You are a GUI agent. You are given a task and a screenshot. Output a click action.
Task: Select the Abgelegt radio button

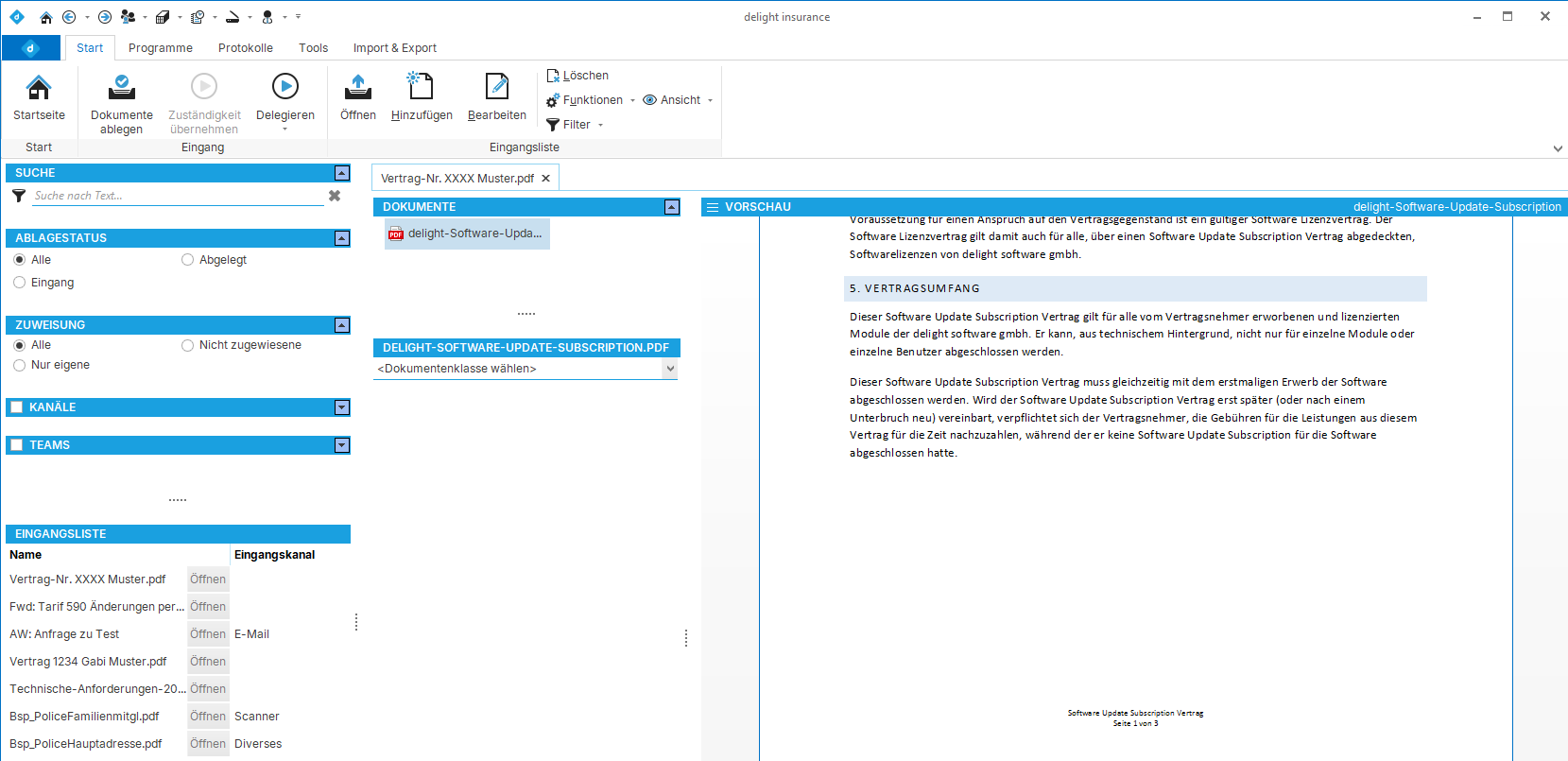pyautogui.click(x=188, y=260)
